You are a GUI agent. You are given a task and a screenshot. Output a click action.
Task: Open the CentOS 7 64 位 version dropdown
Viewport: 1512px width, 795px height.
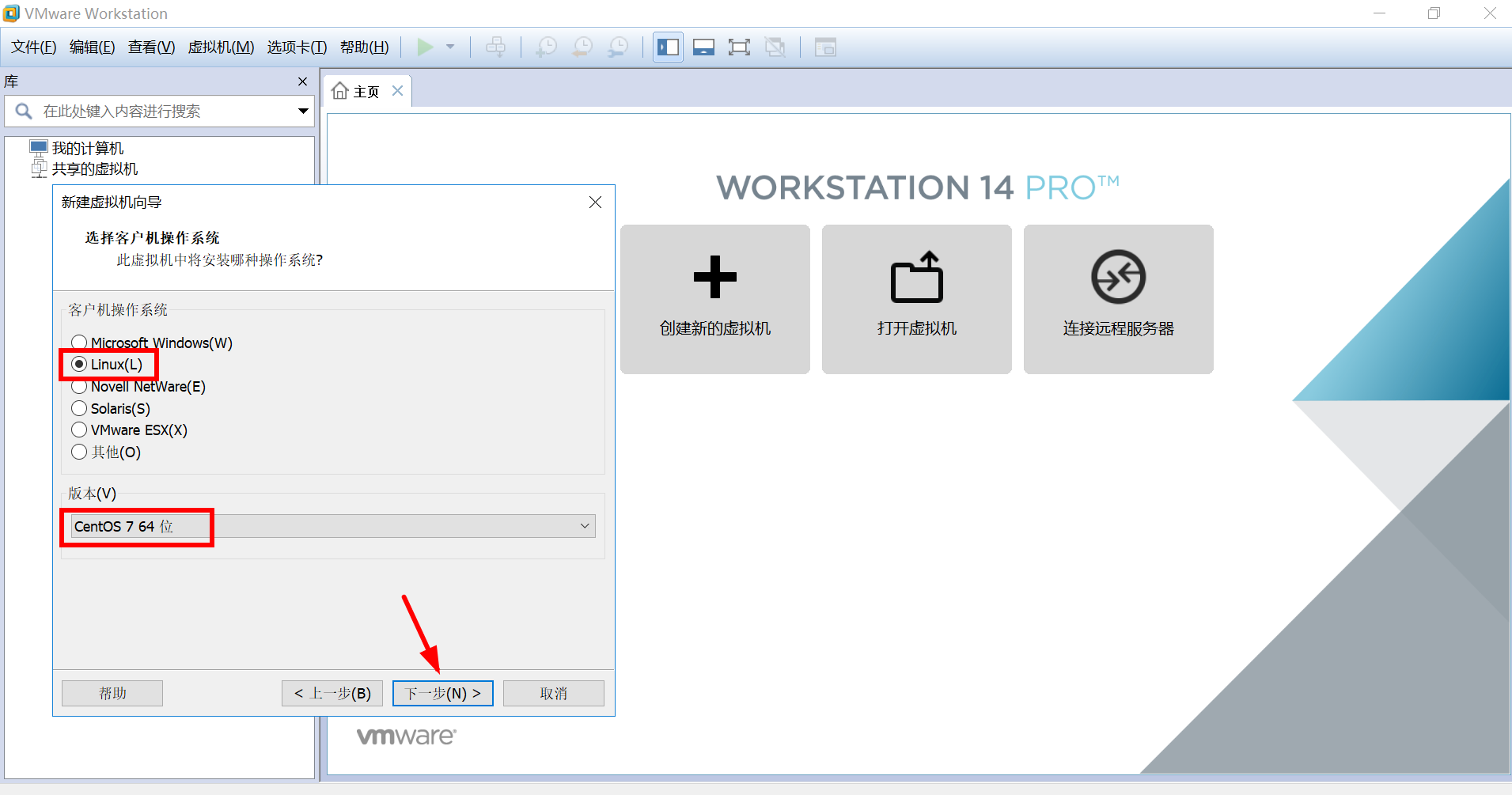pyautogui.click(x=333, y=526)
